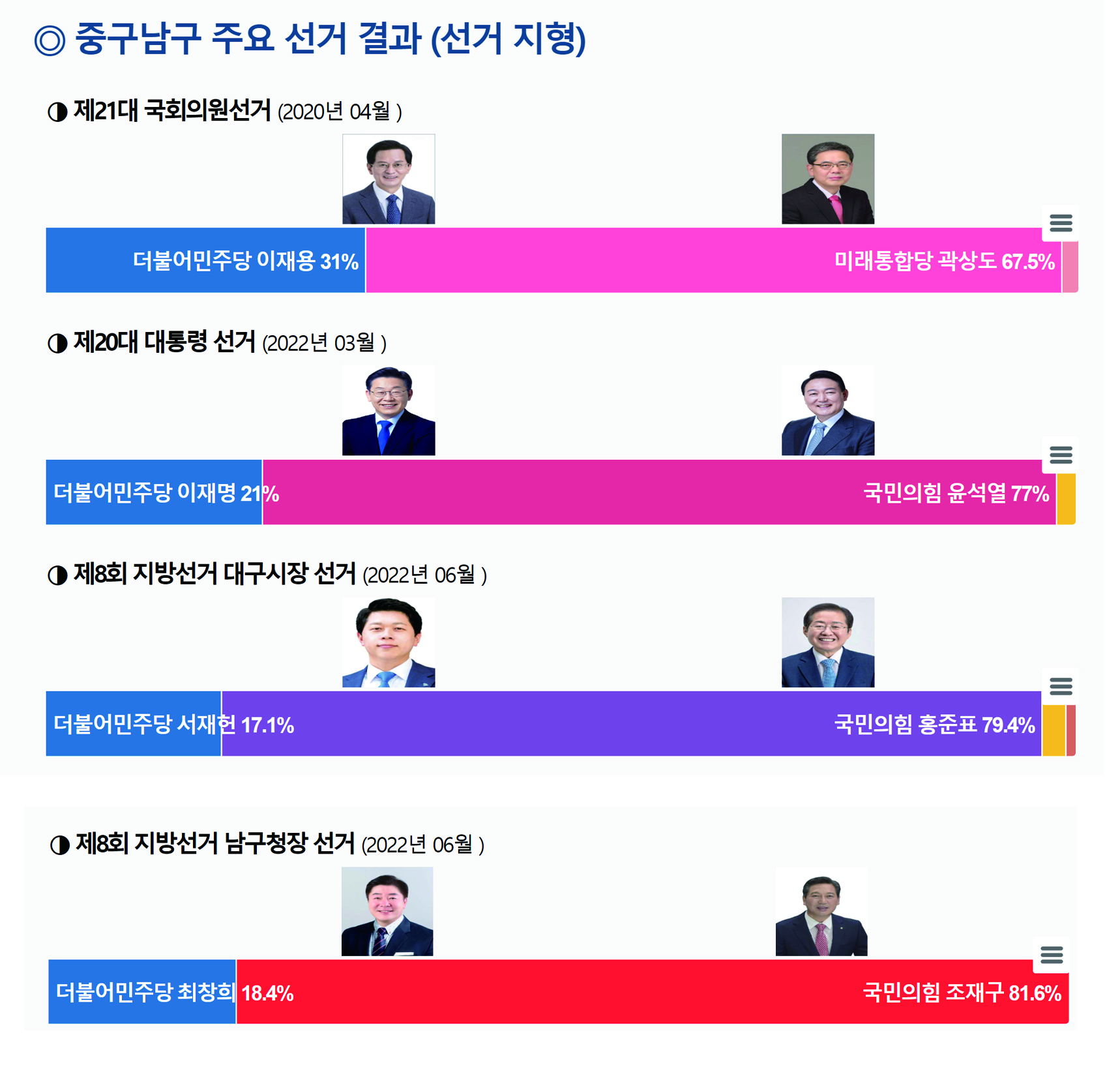Screen dimensions: 1120x1082
Task: Open chart menu for 남구청장 선거 chart
Action: [1051, 955]
